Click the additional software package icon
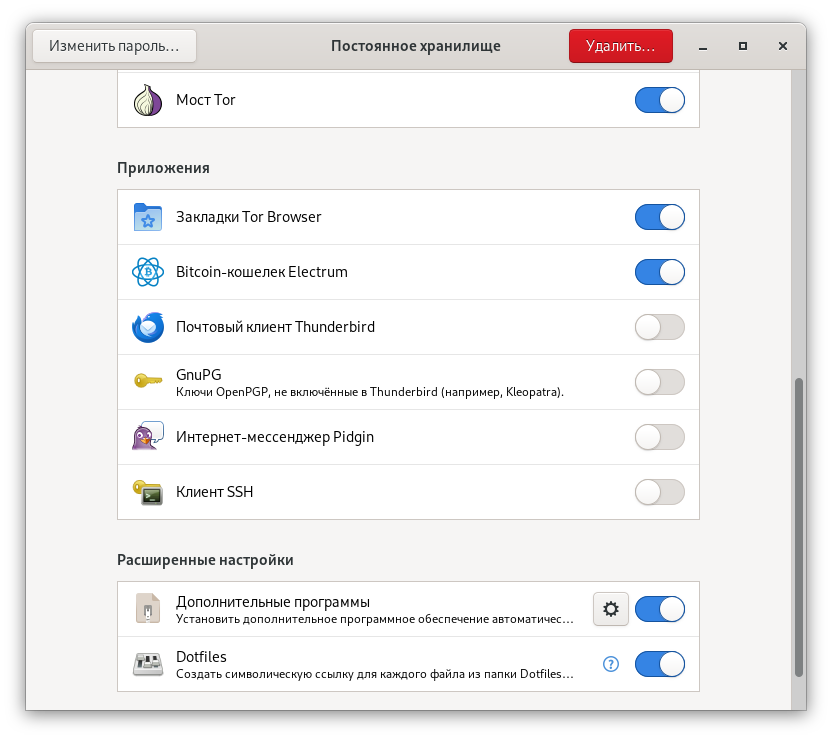832x739 pixels. coord(148,609)
